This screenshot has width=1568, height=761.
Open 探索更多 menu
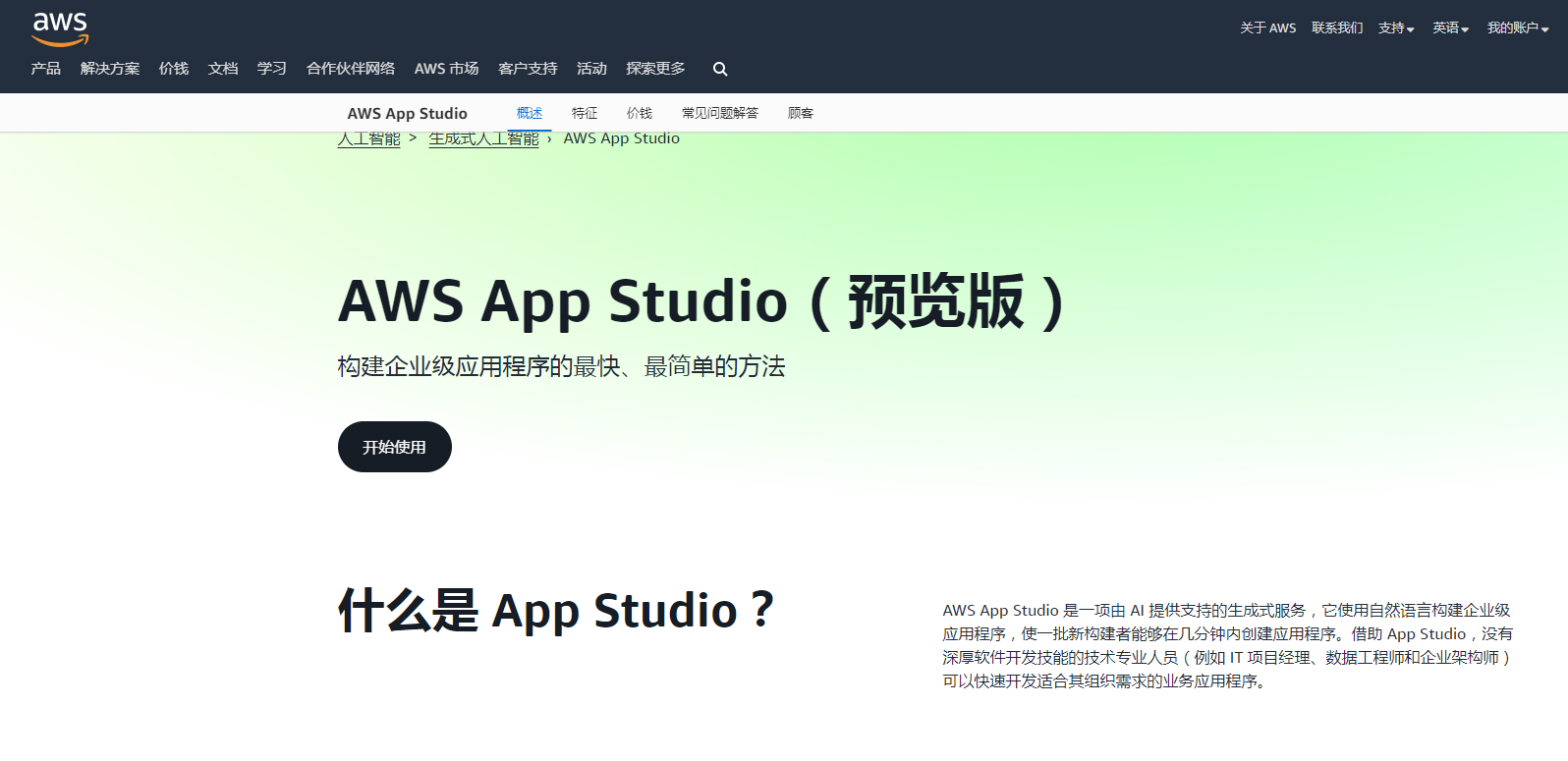[655, 69]
